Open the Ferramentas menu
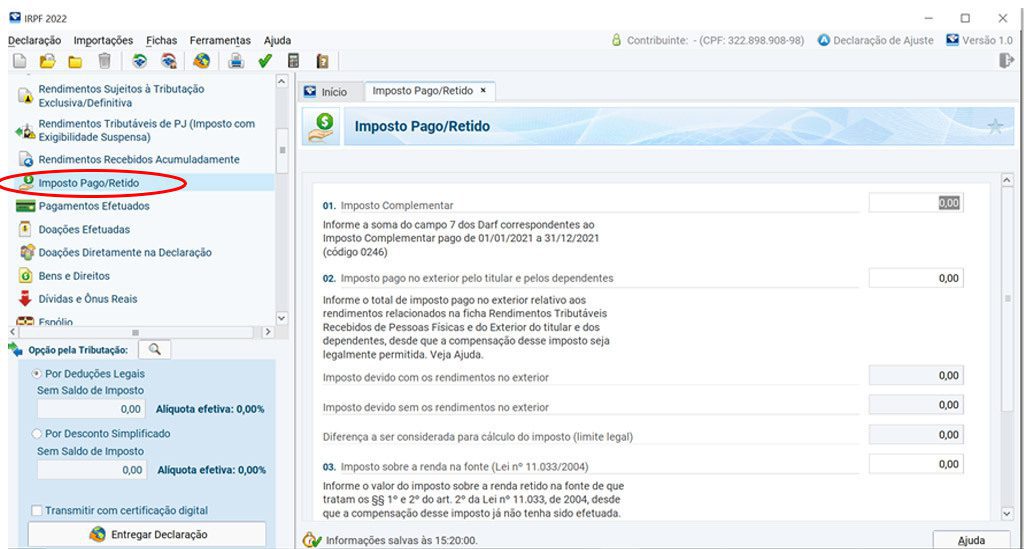Image resolution: width=1024 pixels, height=549 pixels. tap(220, 40)
